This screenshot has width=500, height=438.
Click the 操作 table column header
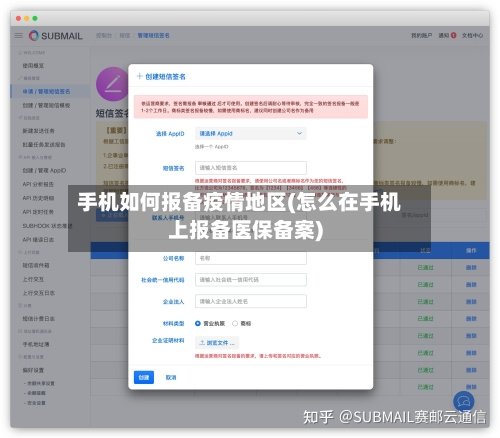471,250
